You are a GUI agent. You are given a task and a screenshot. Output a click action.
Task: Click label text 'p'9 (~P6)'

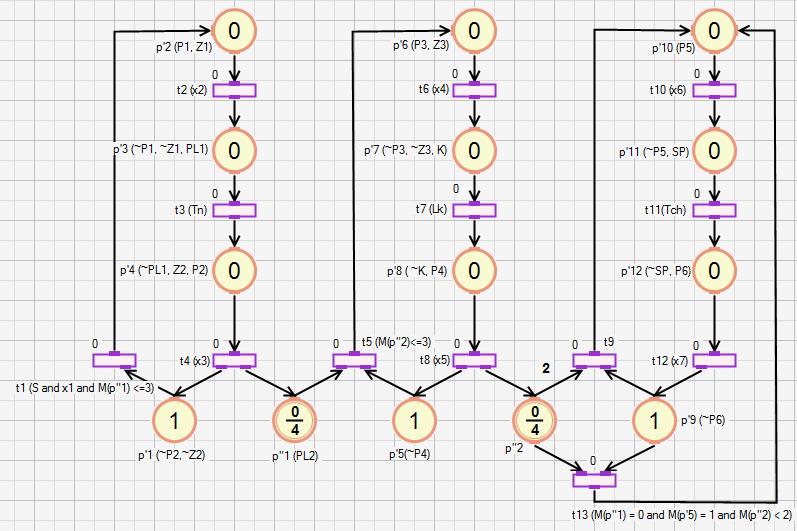click(x=702, y=420)
